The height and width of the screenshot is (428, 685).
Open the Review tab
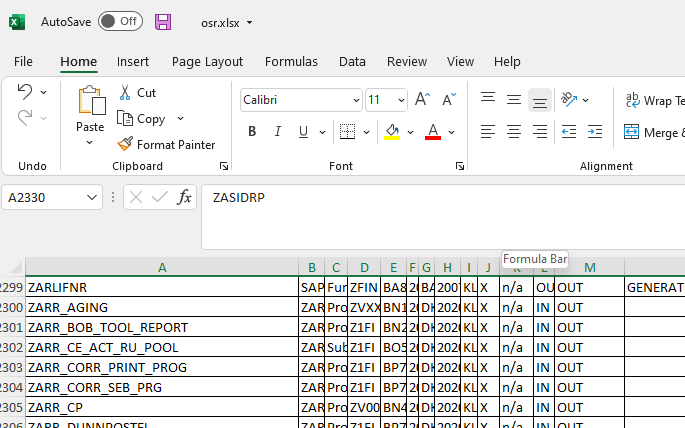point(407,62)
